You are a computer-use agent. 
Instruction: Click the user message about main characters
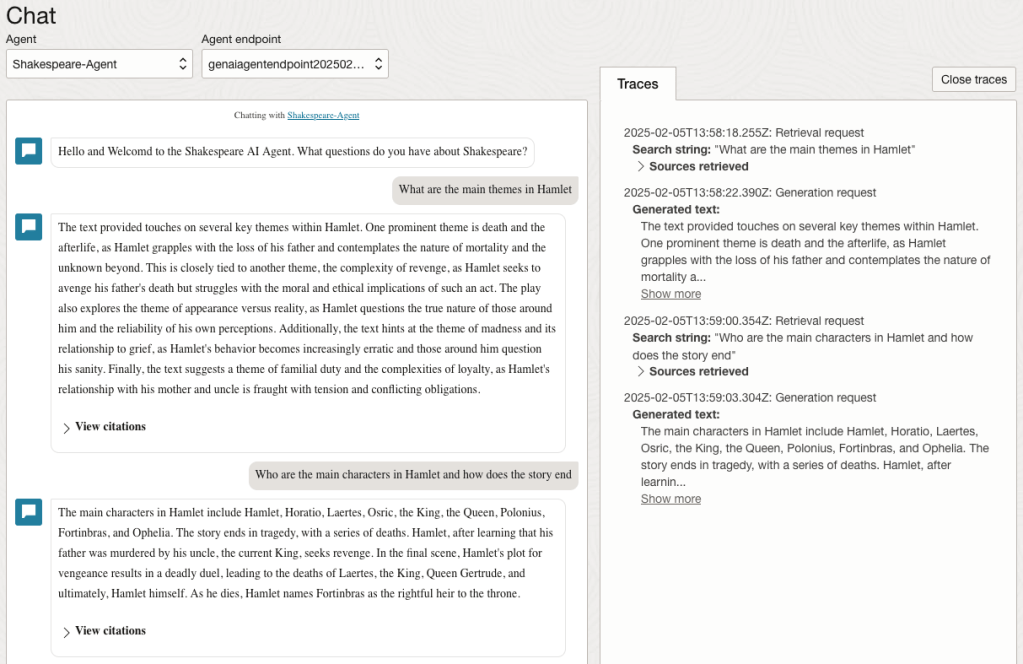click(413, 475)
